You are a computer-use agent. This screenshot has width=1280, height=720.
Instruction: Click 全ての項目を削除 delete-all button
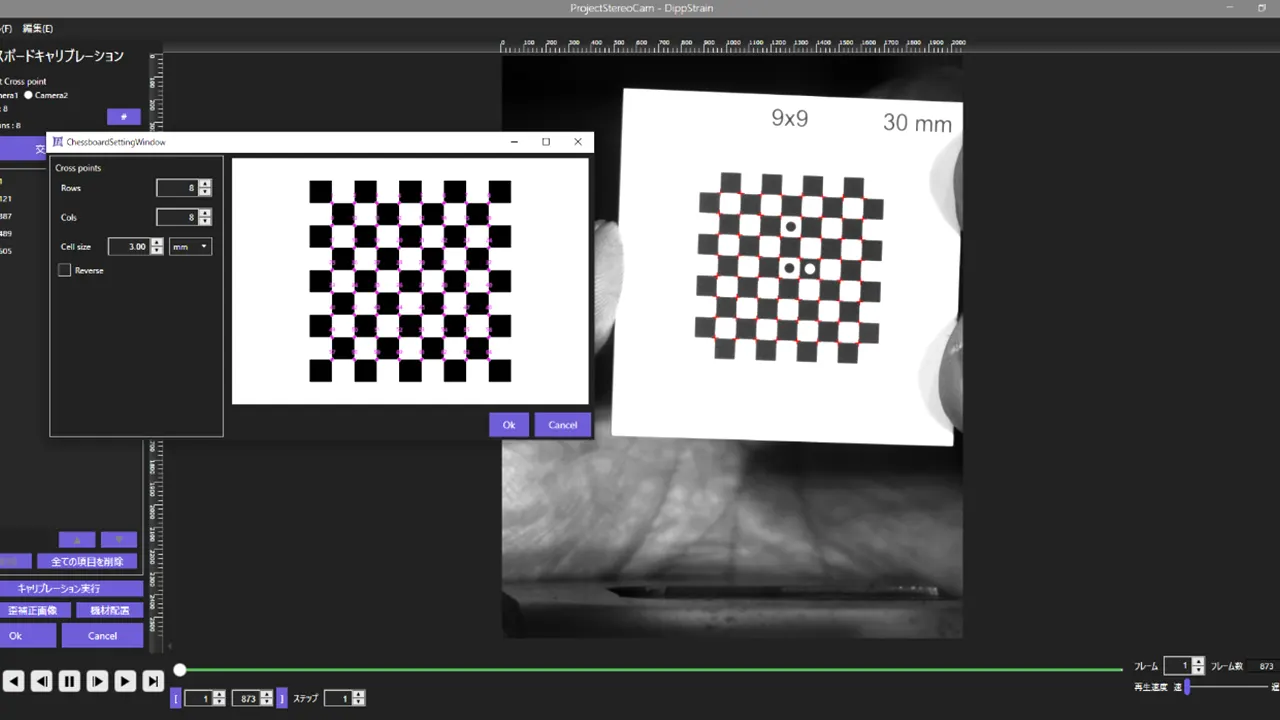[87, 562]
